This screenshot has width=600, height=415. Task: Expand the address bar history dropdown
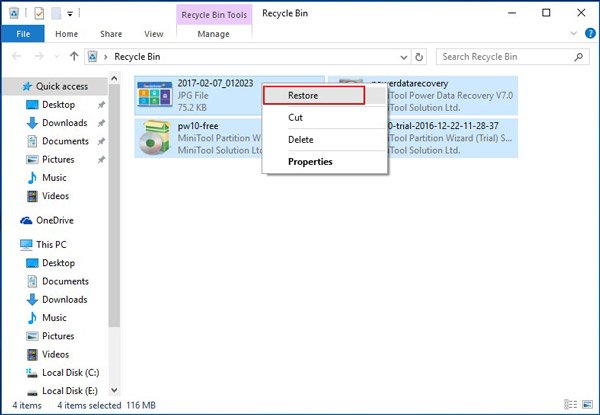404,57
